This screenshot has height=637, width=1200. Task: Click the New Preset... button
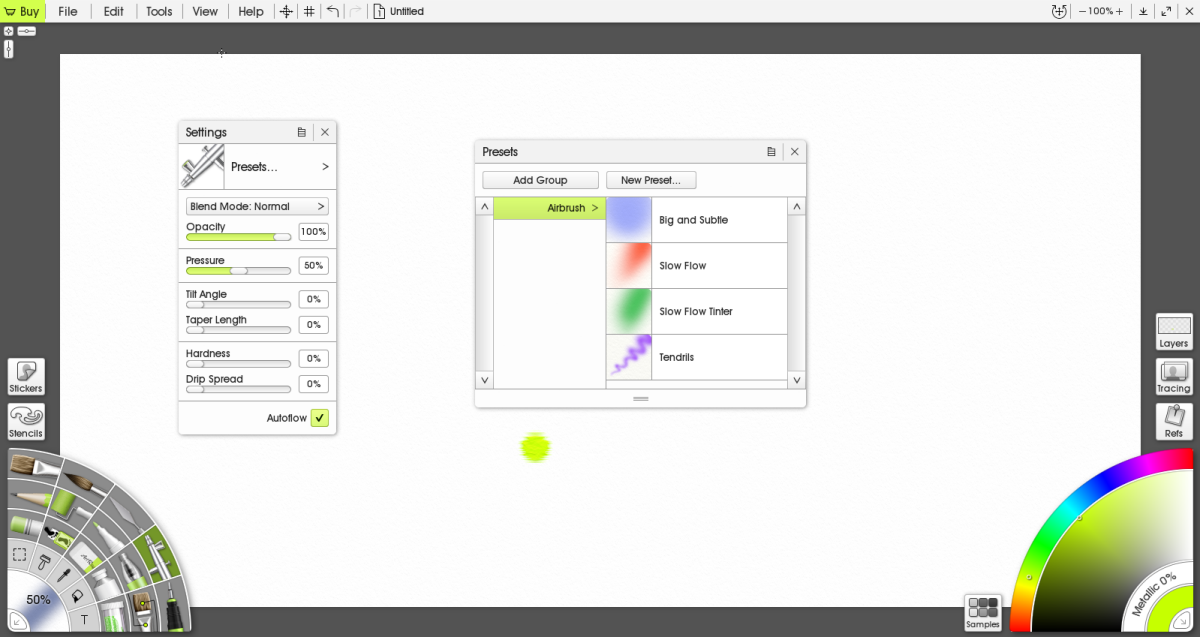651,180
